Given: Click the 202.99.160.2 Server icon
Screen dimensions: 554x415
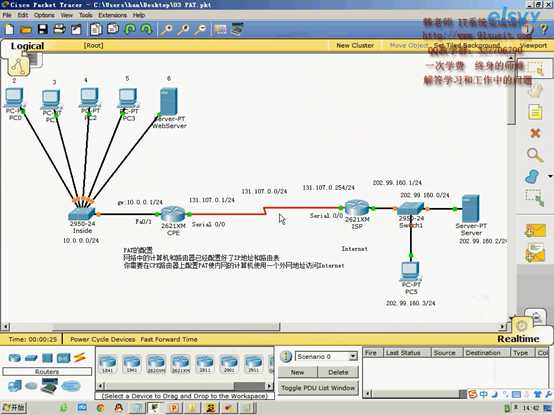Looking at the screenshot, I should tap(471, 208).
